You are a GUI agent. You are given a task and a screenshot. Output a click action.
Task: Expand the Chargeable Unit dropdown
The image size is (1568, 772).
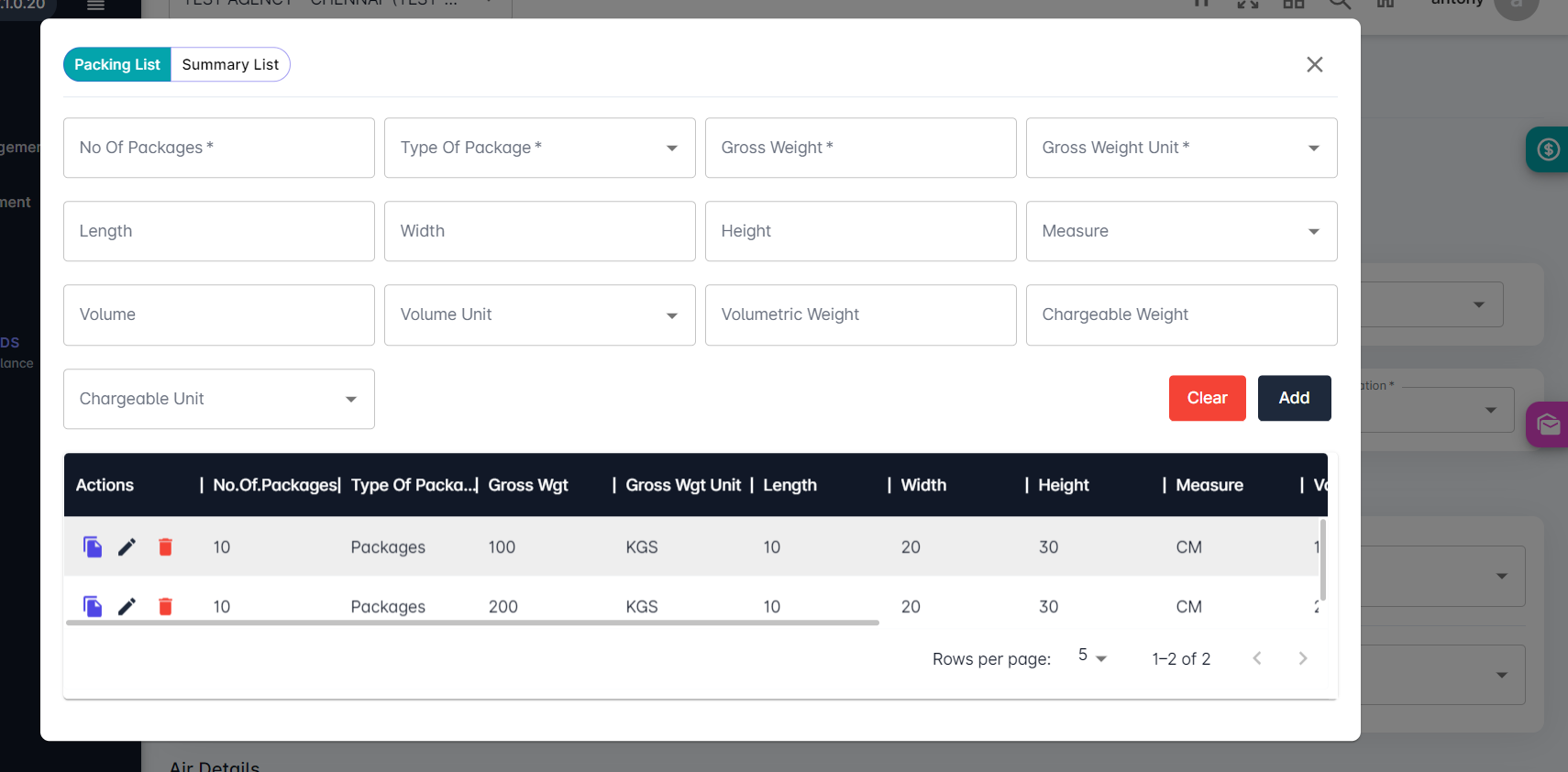coord(219,399)
